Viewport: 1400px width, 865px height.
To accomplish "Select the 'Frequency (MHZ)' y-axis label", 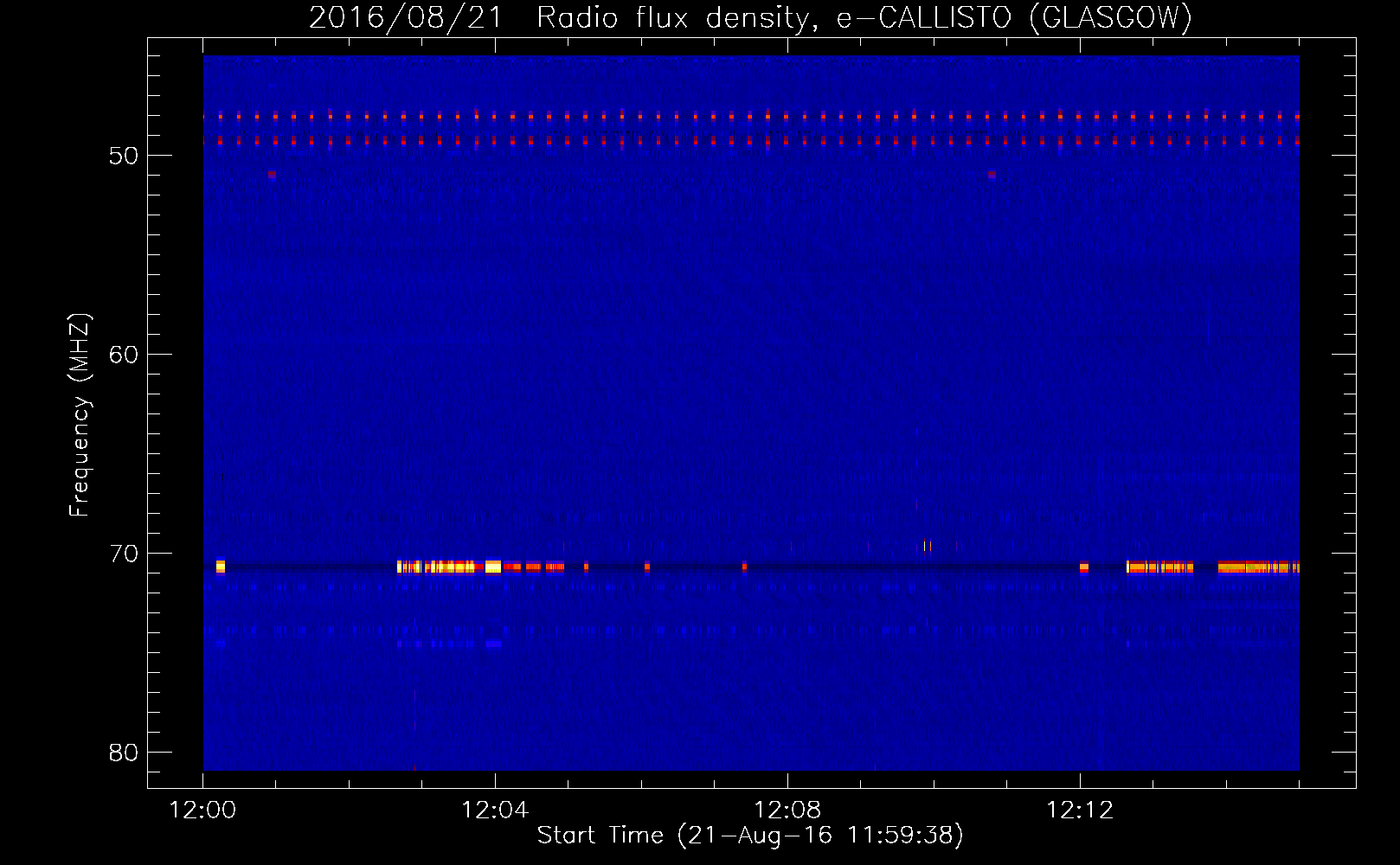I will tap(79, 415).
